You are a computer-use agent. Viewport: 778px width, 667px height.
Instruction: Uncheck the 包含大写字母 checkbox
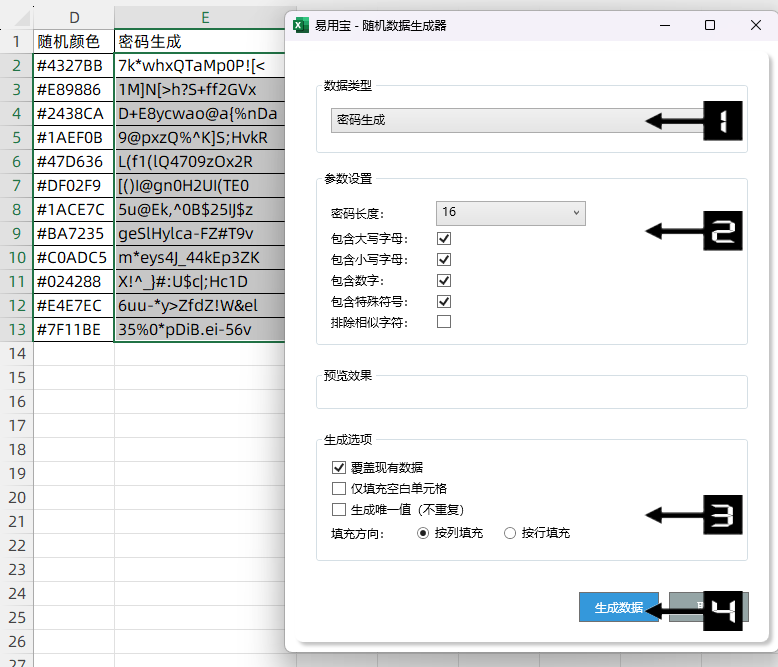coord(444,239)
